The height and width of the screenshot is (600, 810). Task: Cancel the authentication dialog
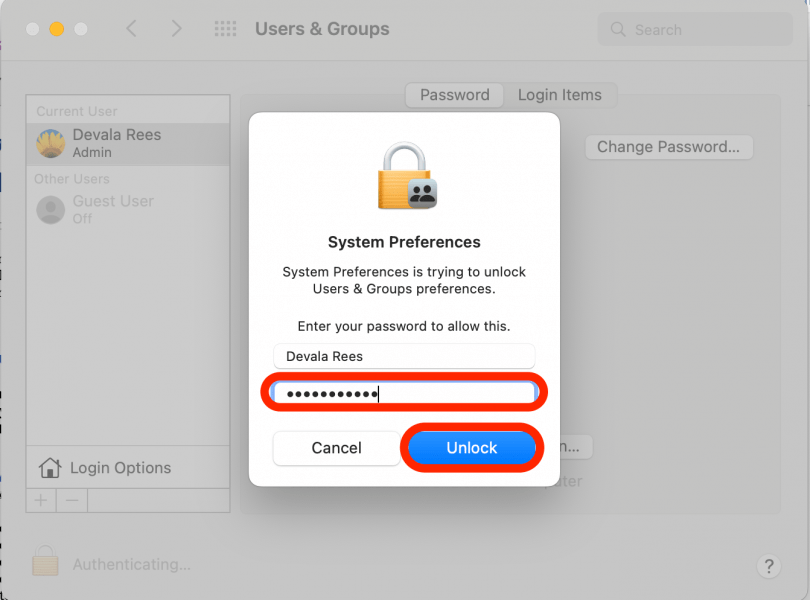coord(336,448)
